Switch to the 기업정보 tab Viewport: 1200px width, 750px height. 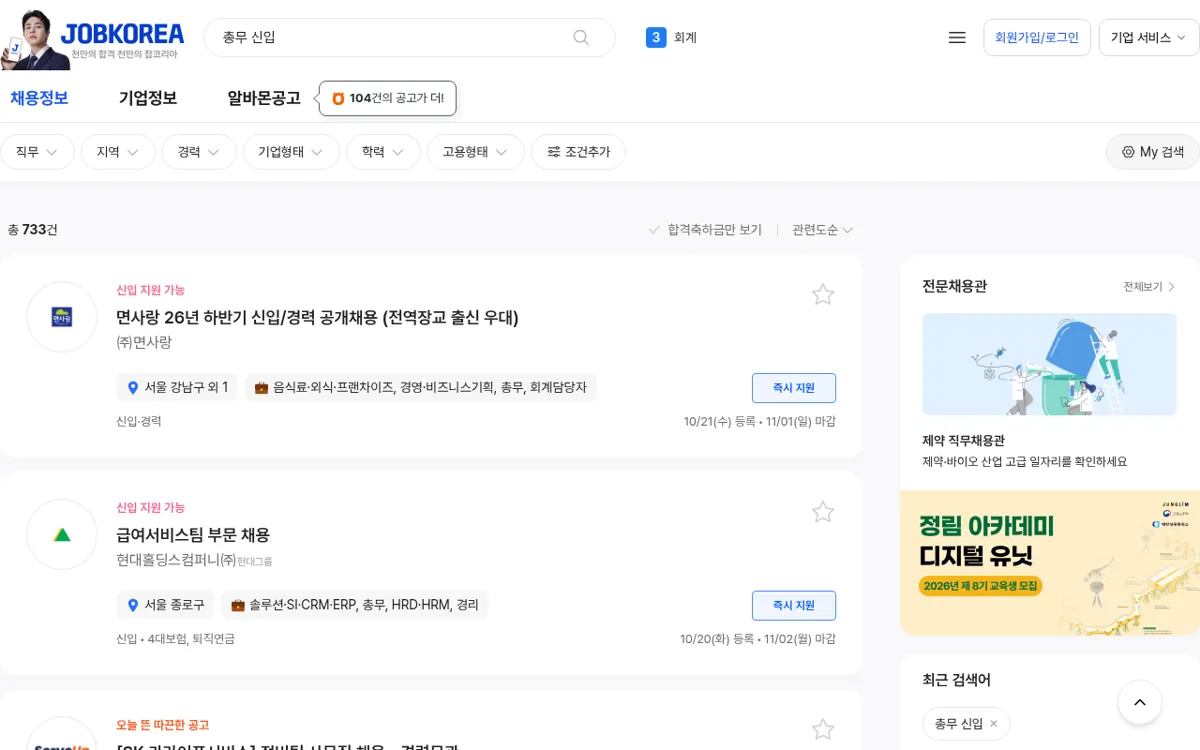point(148,98)
